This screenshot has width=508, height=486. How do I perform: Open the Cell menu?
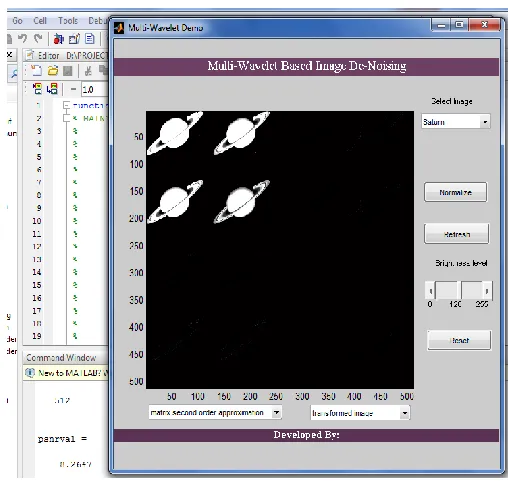(x=40, y=21)
